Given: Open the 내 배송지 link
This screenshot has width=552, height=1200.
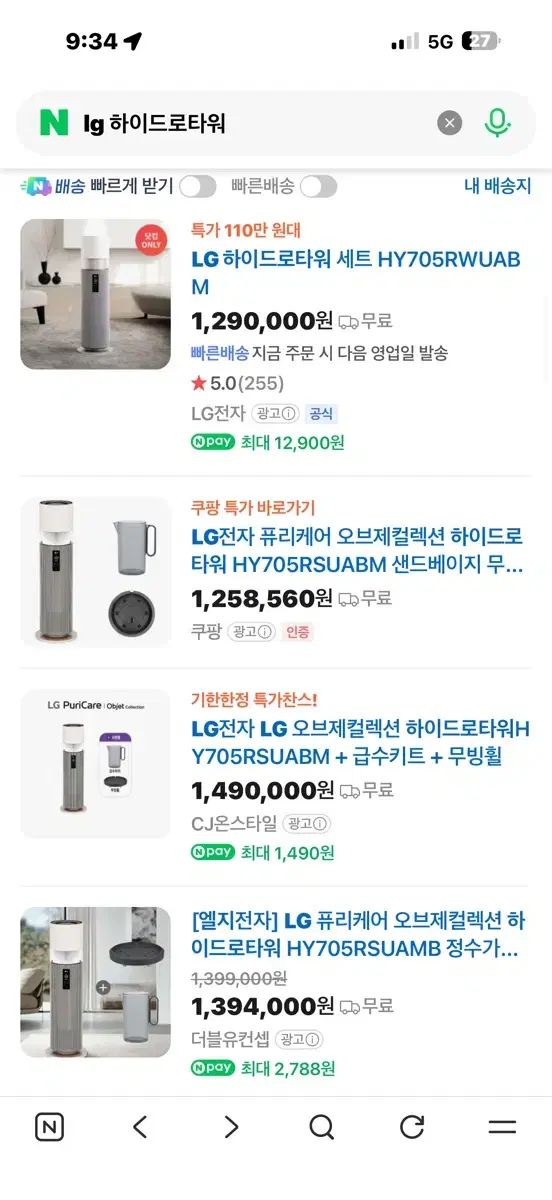Looking at the screenshot, I should [x=498, y=186].
